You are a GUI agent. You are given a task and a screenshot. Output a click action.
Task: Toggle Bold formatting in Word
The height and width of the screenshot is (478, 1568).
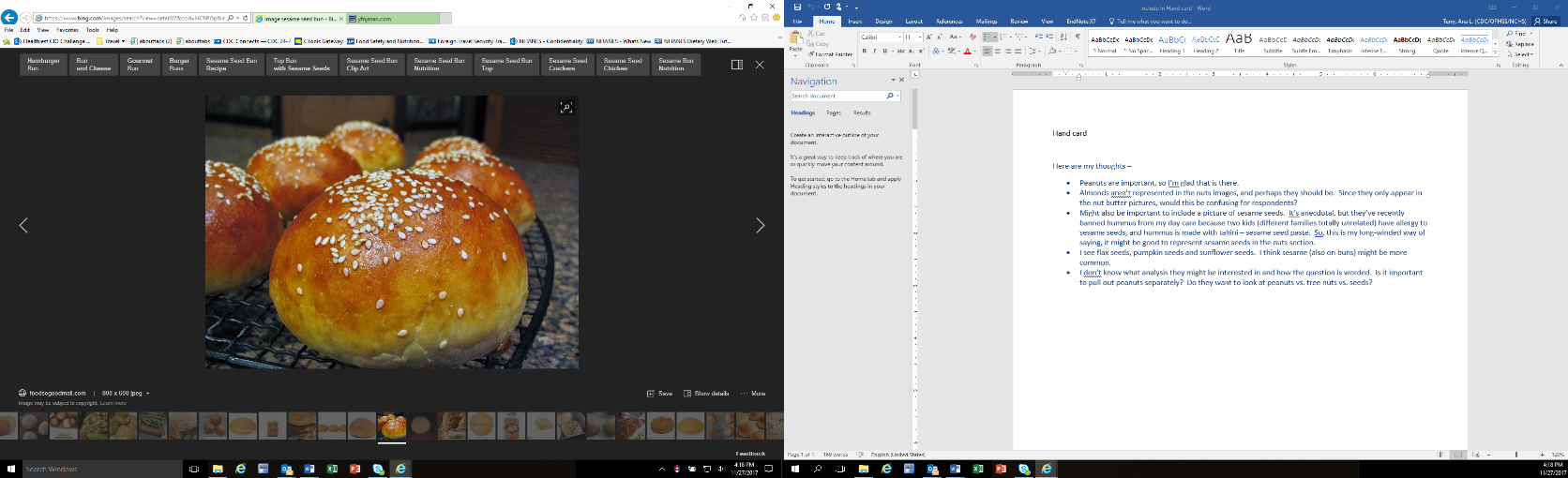click(x=865, y=51)
